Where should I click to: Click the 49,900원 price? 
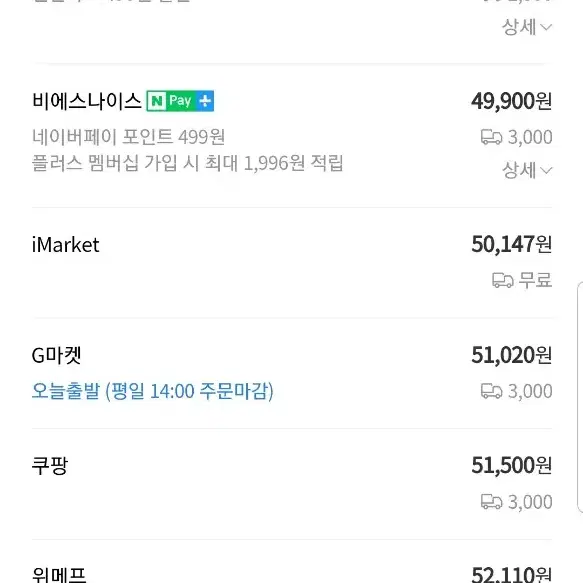(x=512, y=101)
